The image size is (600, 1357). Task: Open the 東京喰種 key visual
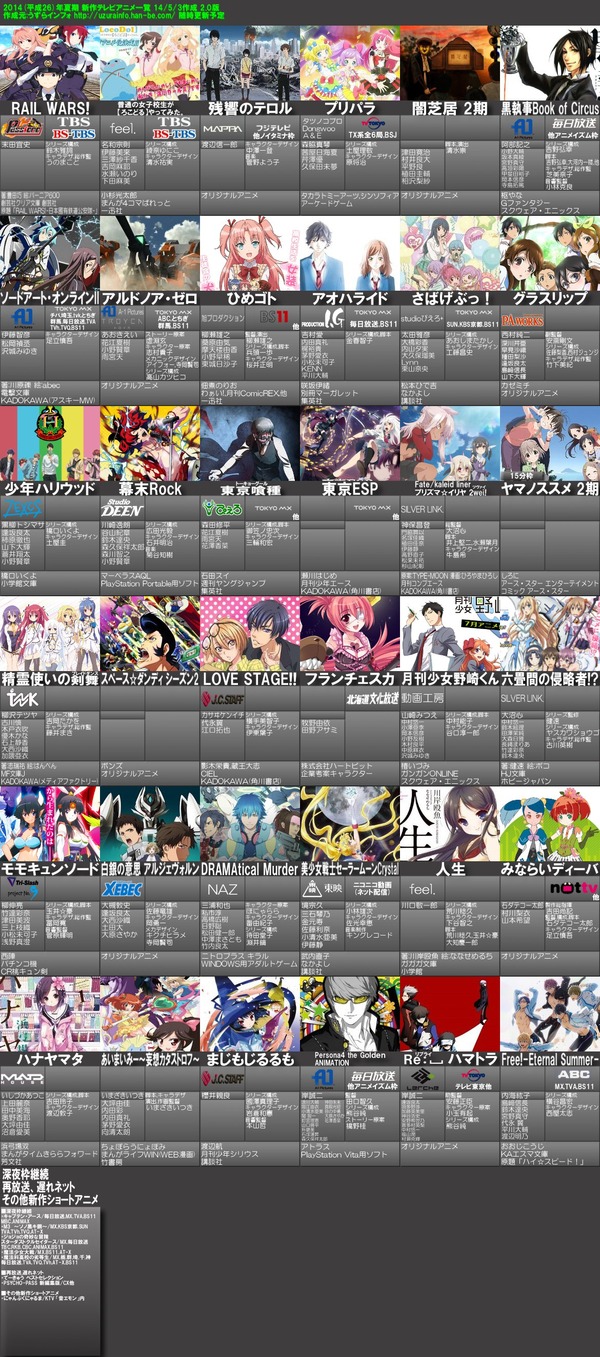tap(250, 442)
